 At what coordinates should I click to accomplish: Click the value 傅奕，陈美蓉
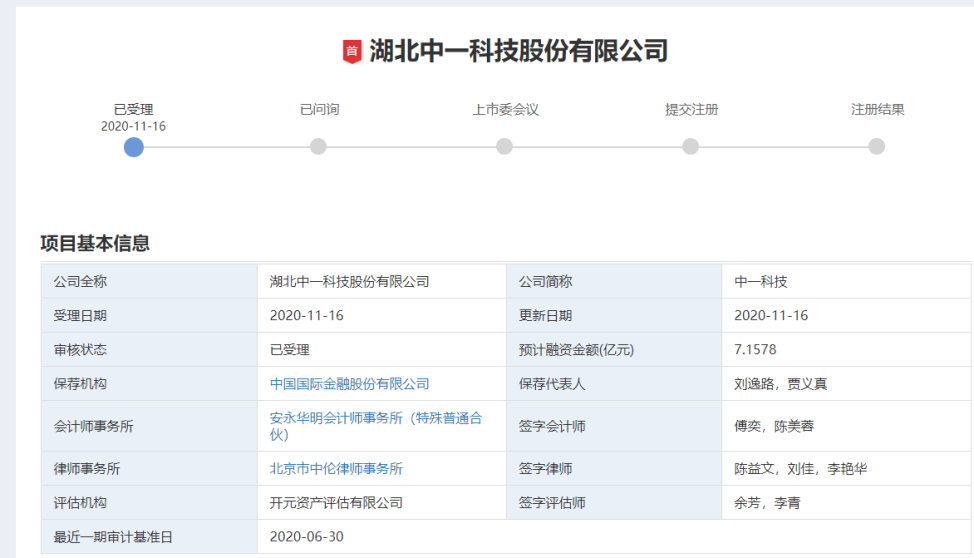click(774, 426)
